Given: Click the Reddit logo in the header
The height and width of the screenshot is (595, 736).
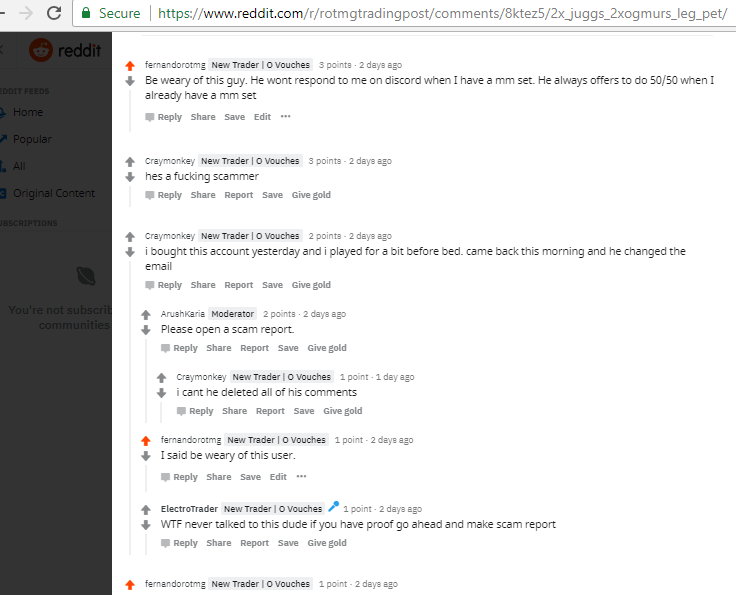Looking at the screenshot, I should coord(65,50).
